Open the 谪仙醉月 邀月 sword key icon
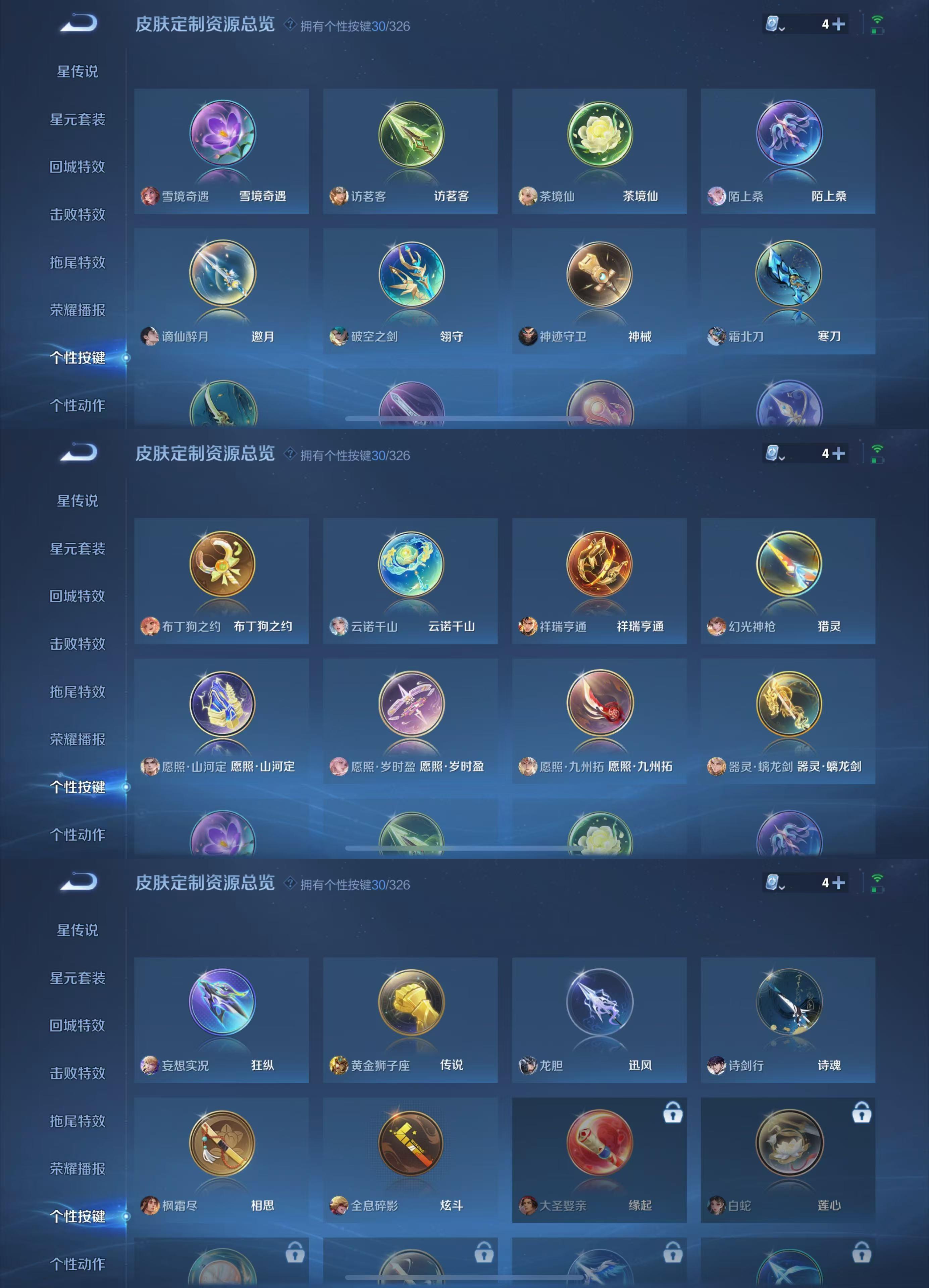The height and width of the screenshot is (1288, 929). pyautogui.click(x=222, y=274)
